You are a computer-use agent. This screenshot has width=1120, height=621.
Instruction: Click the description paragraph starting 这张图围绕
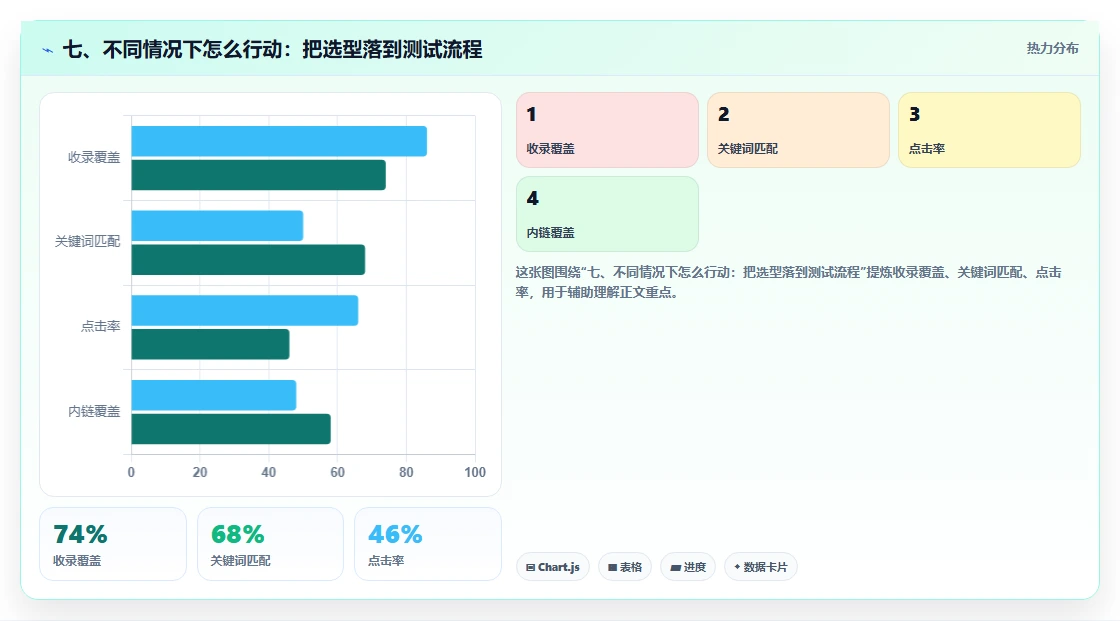coord(788,282)
